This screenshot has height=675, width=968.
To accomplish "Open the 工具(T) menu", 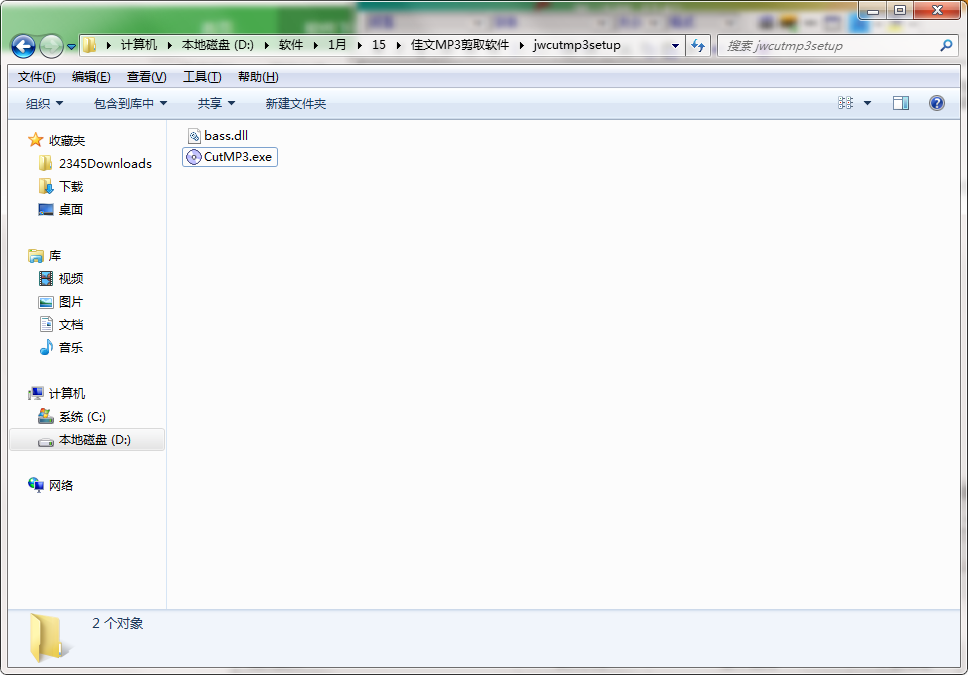I will (x=202, y=77).
